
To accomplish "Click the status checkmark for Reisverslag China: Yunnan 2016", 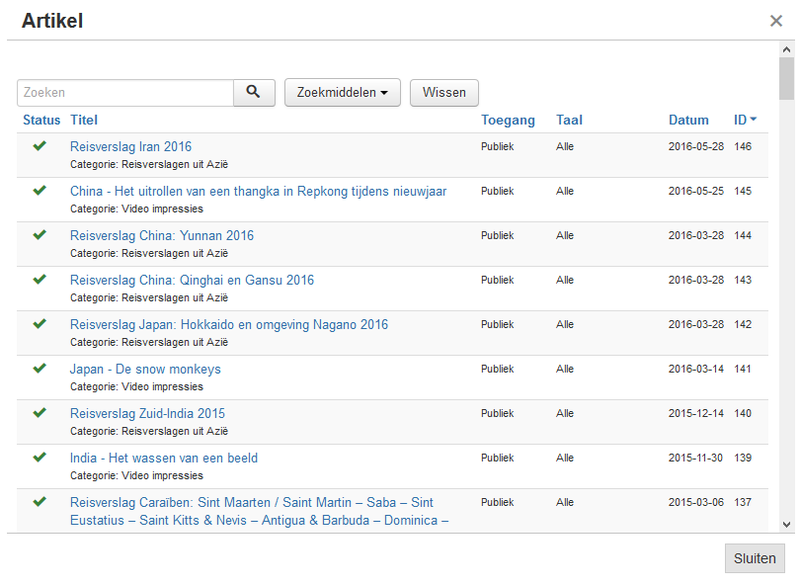I will 40,235.
